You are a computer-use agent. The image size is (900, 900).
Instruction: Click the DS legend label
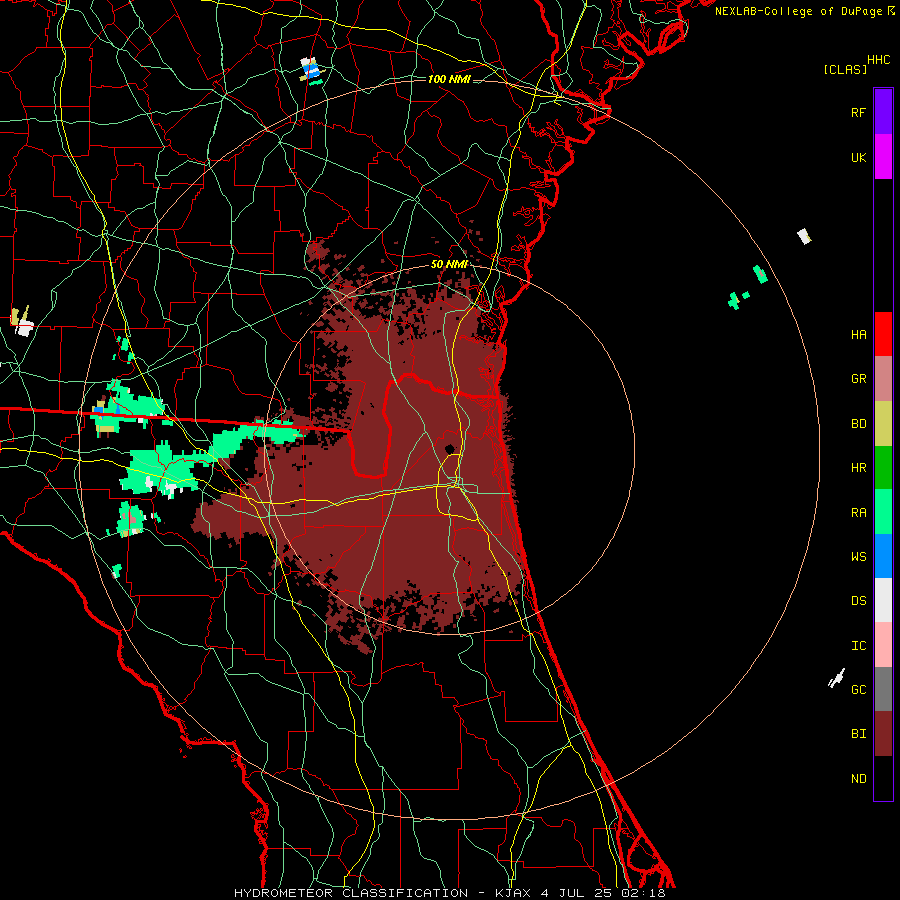coord(859,601)
